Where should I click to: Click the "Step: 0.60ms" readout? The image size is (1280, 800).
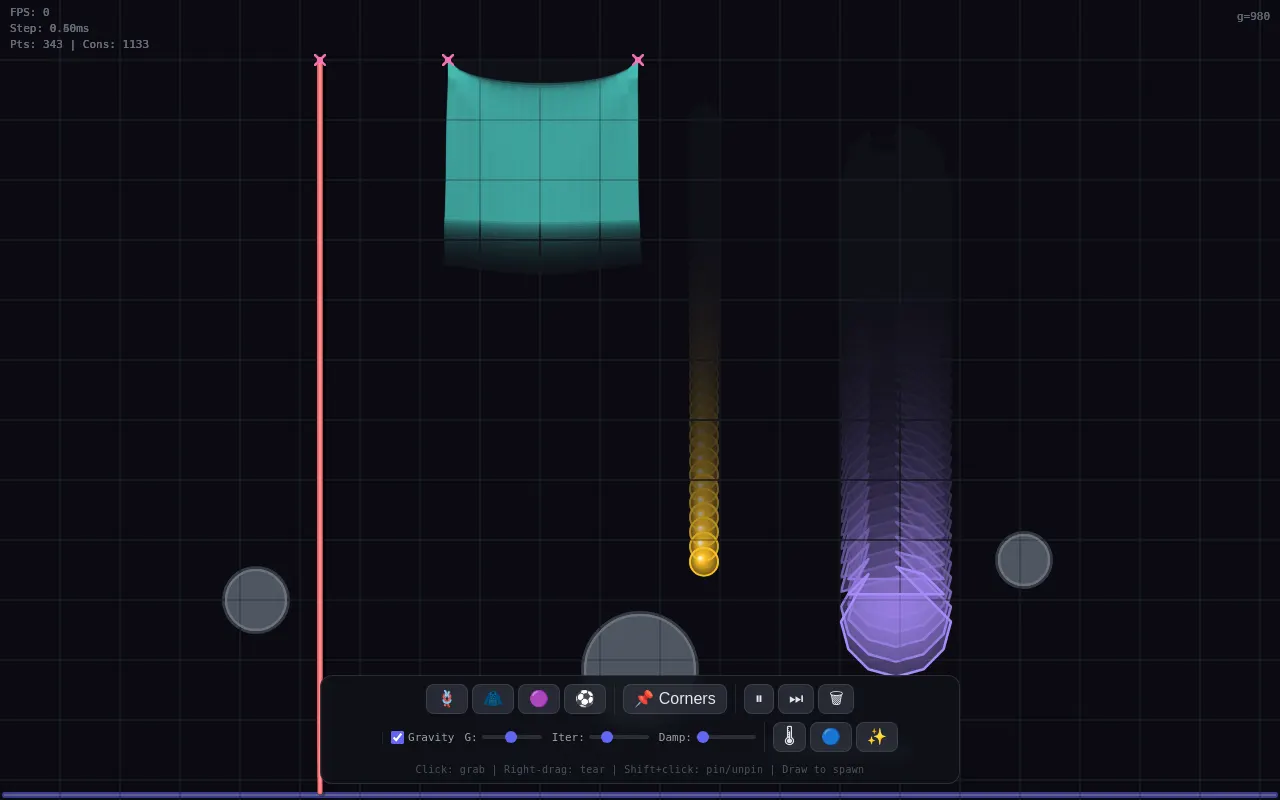[50, 29]
